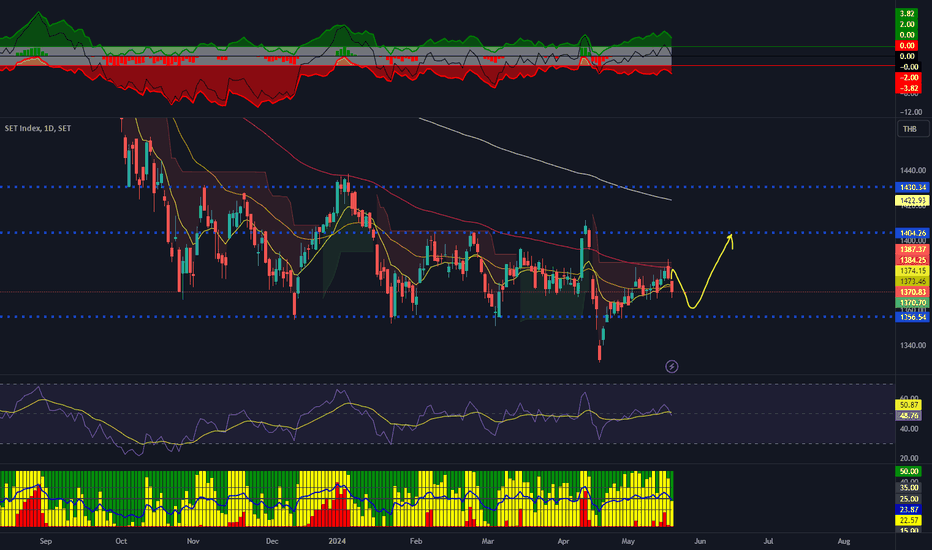Click the Feb label on time axis
Image resolution: width=932 pixels, height=550 pixels.
(416, 542)
